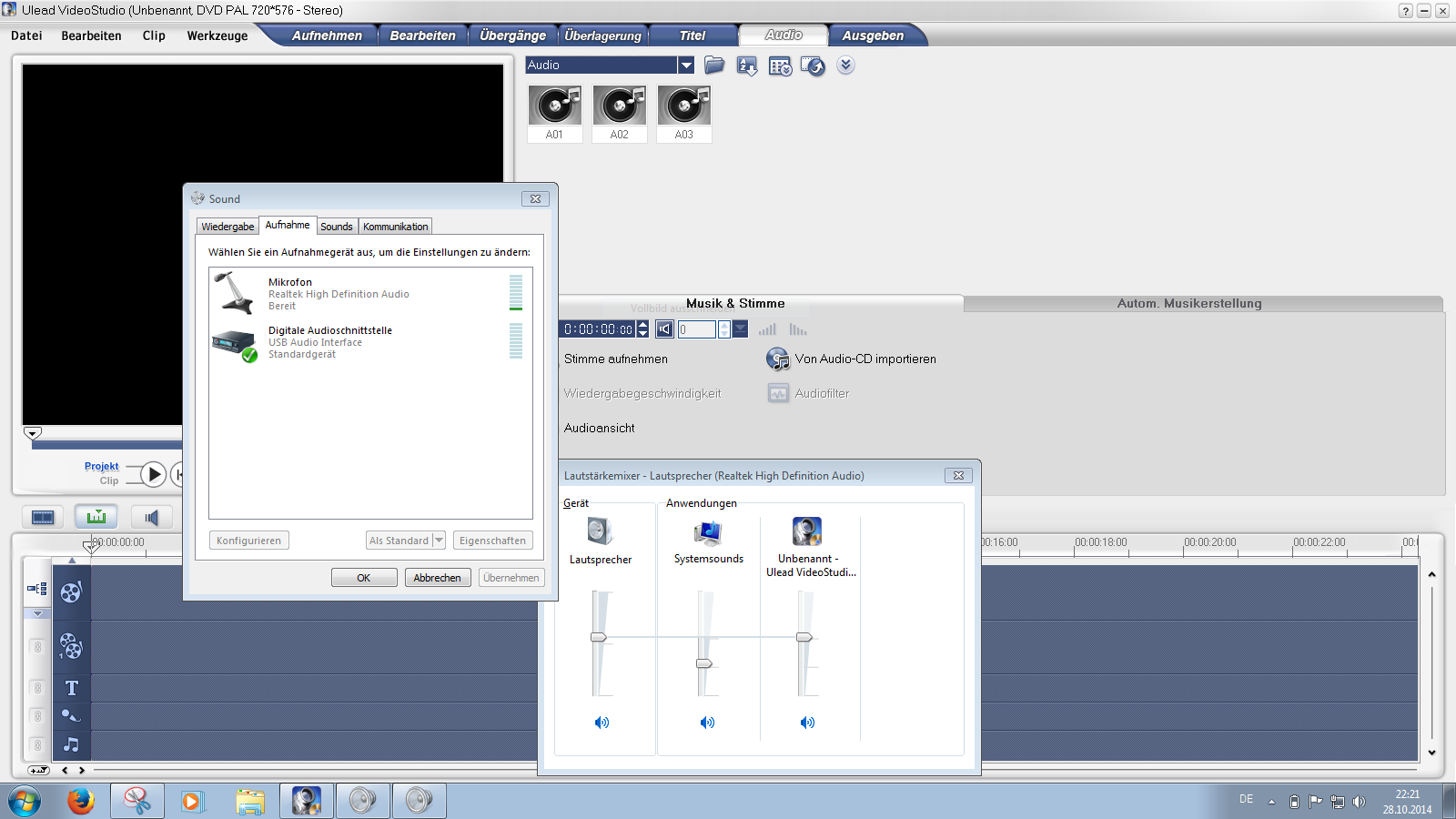This screenshot has height=819, width=1456.
Task: Open the Titel step tab
Action: 693,35
